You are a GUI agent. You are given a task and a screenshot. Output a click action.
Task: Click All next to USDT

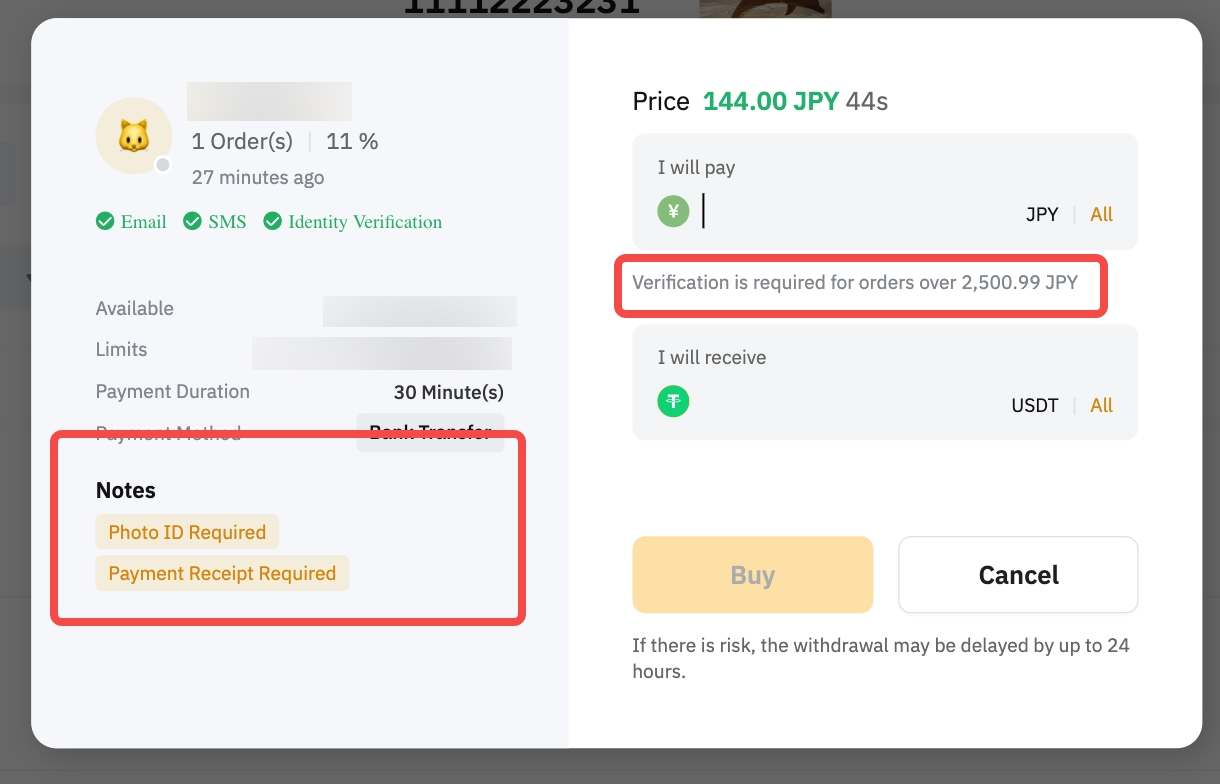point(1101,405)
